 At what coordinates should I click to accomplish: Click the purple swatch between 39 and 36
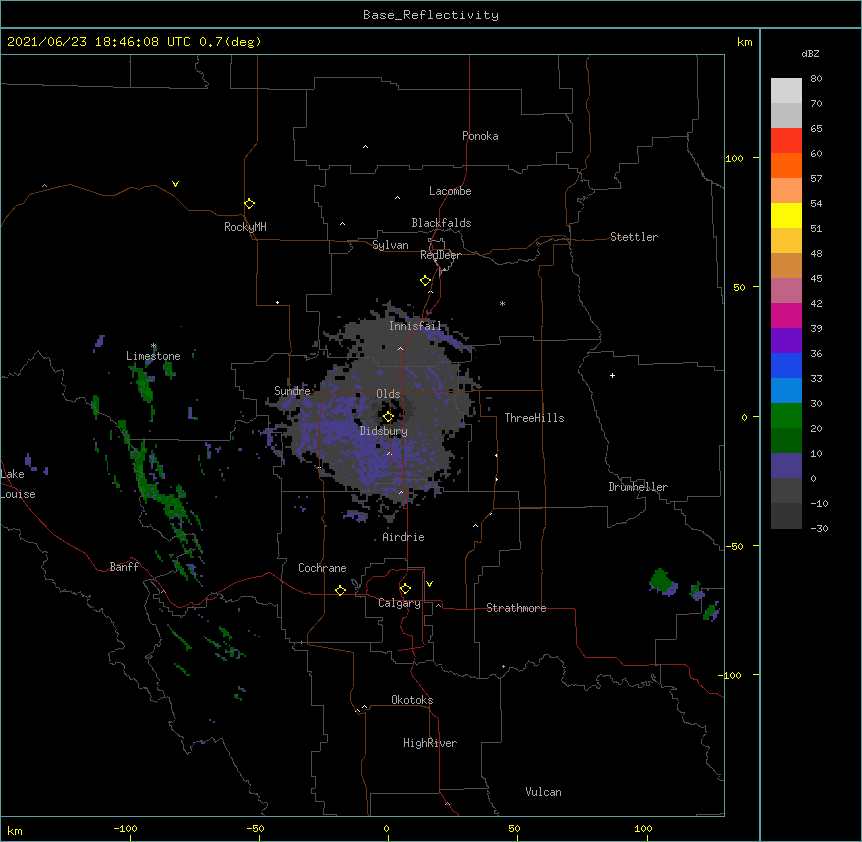[x=786, y=341]
